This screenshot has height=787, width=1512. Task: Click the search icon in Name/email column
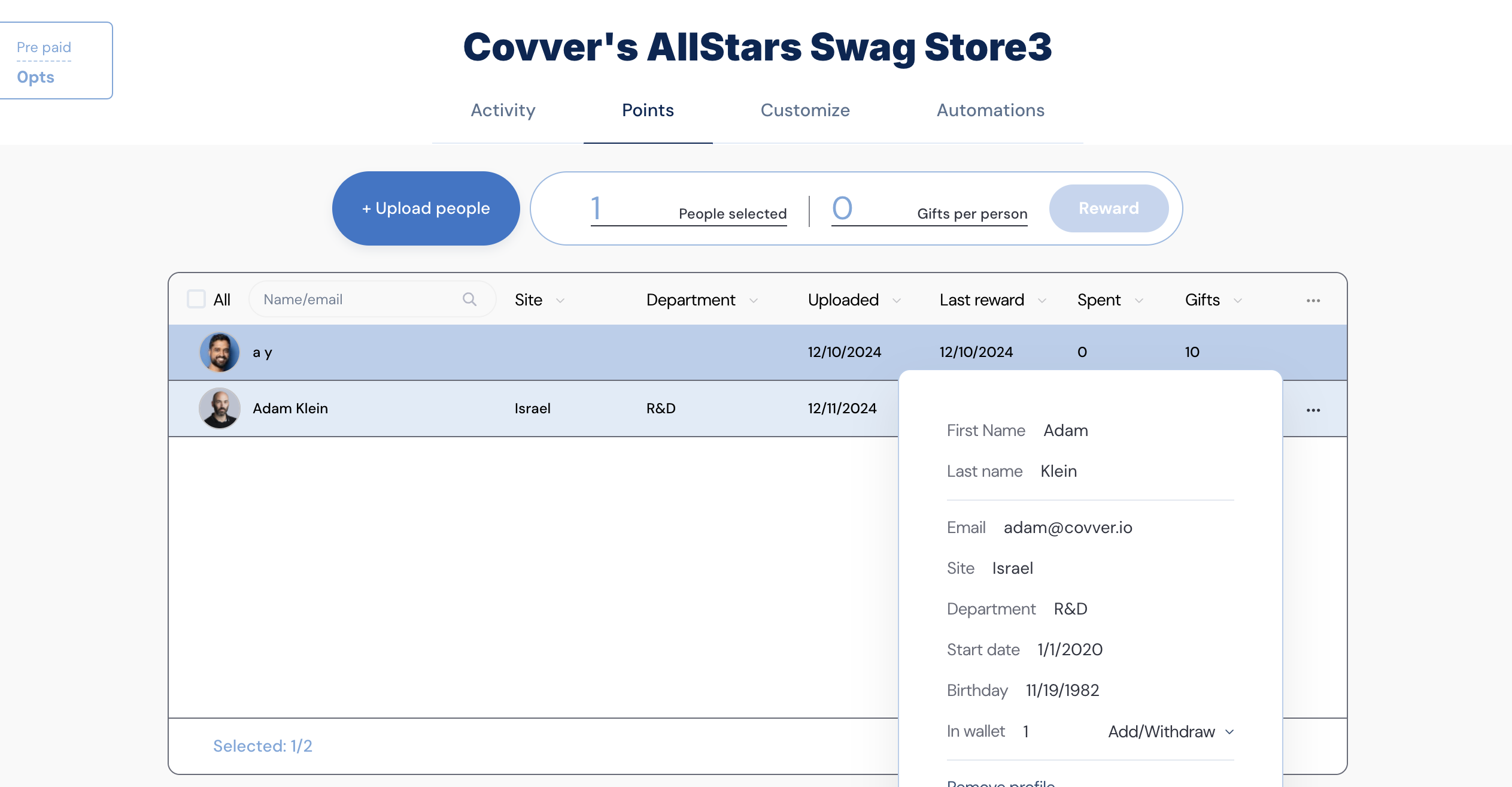tap(470, 299)
